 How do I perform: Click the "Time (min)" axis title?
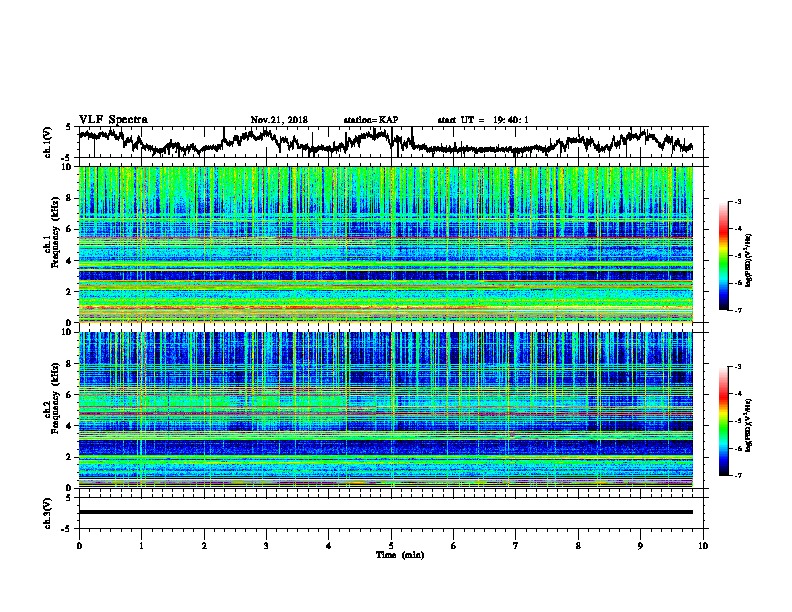[x=400, y=555]
